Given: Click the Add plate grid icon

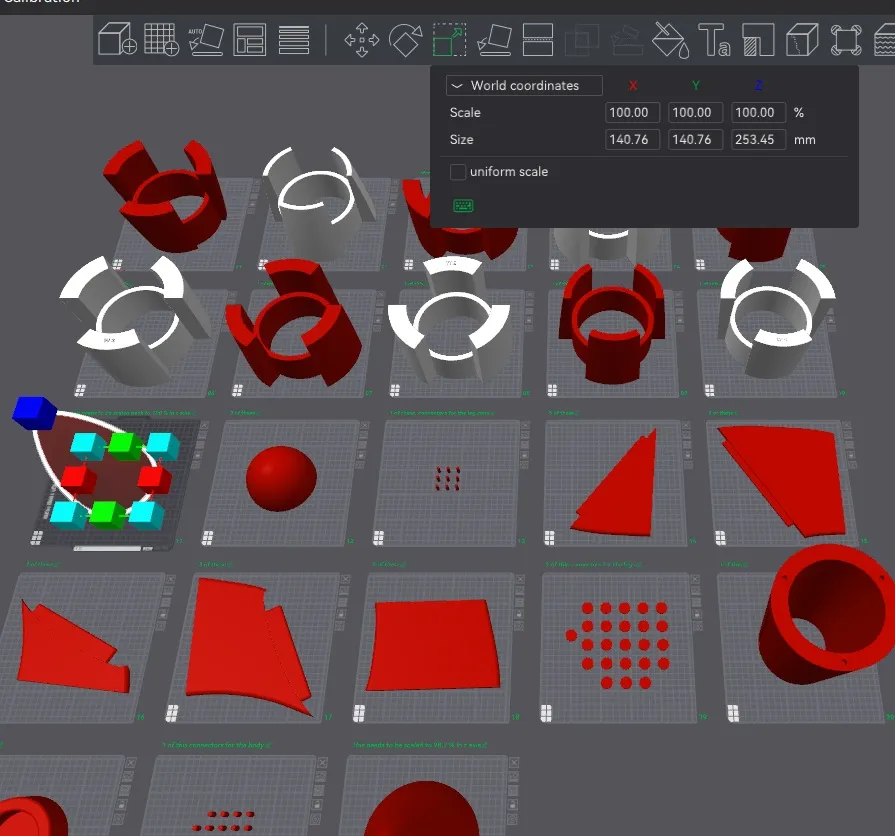Looking at the screenshot, I should click(162, 39).
